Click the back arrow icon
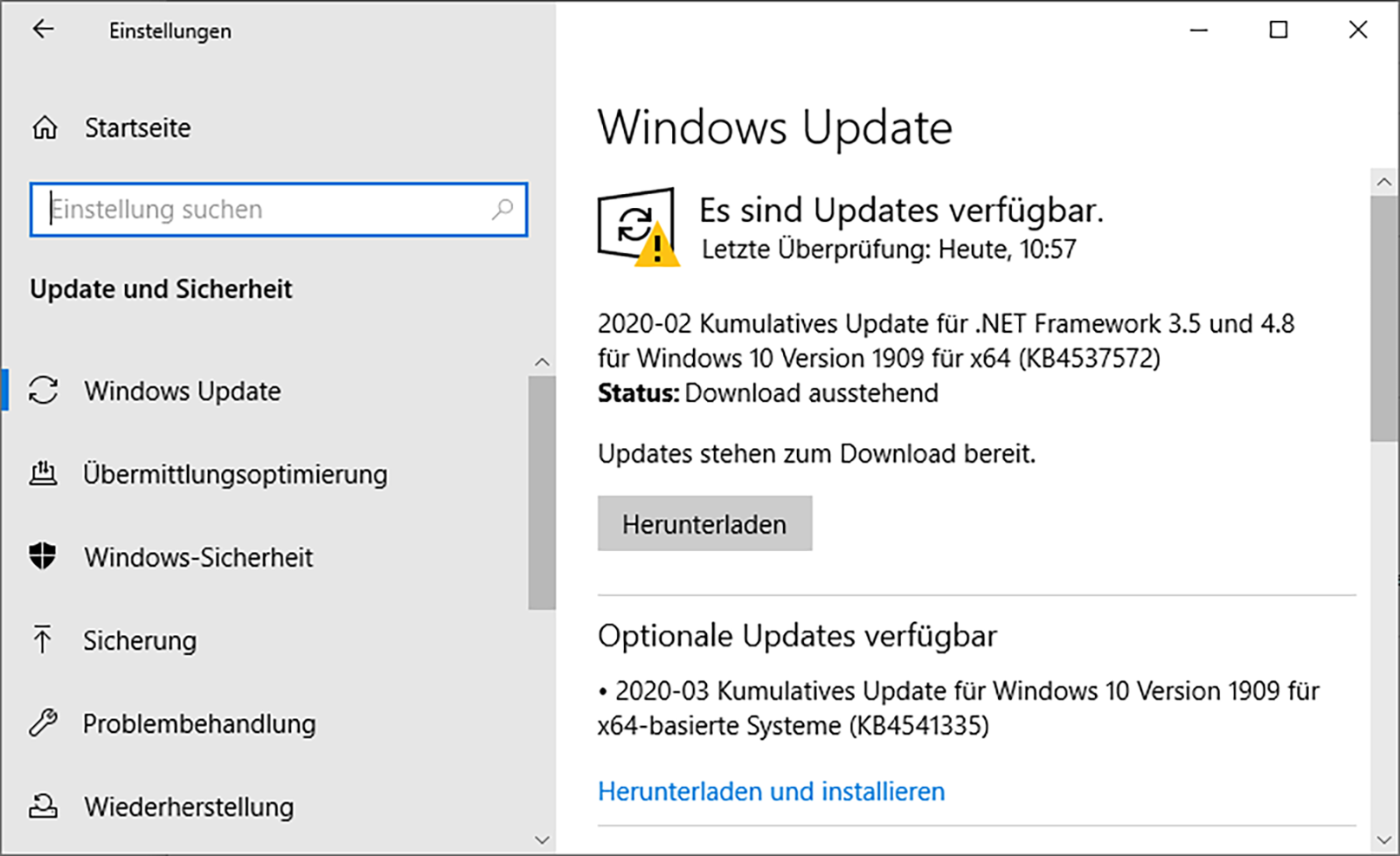The height and width of the screenshot is (856, 1400). [x=42, y=29]
